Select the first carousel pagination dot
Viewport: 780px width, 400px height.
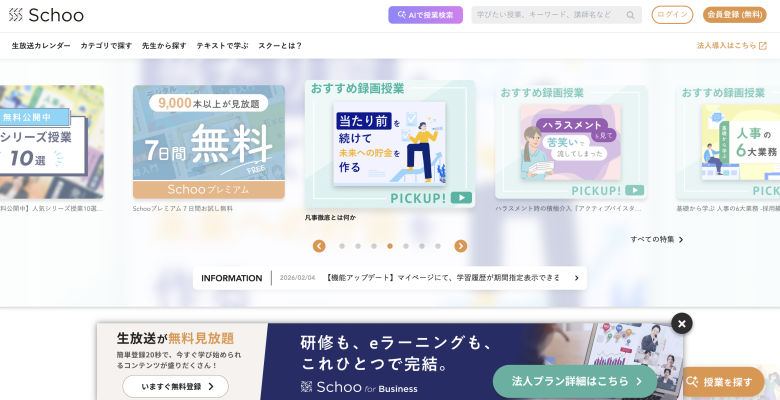coord(342,246)
